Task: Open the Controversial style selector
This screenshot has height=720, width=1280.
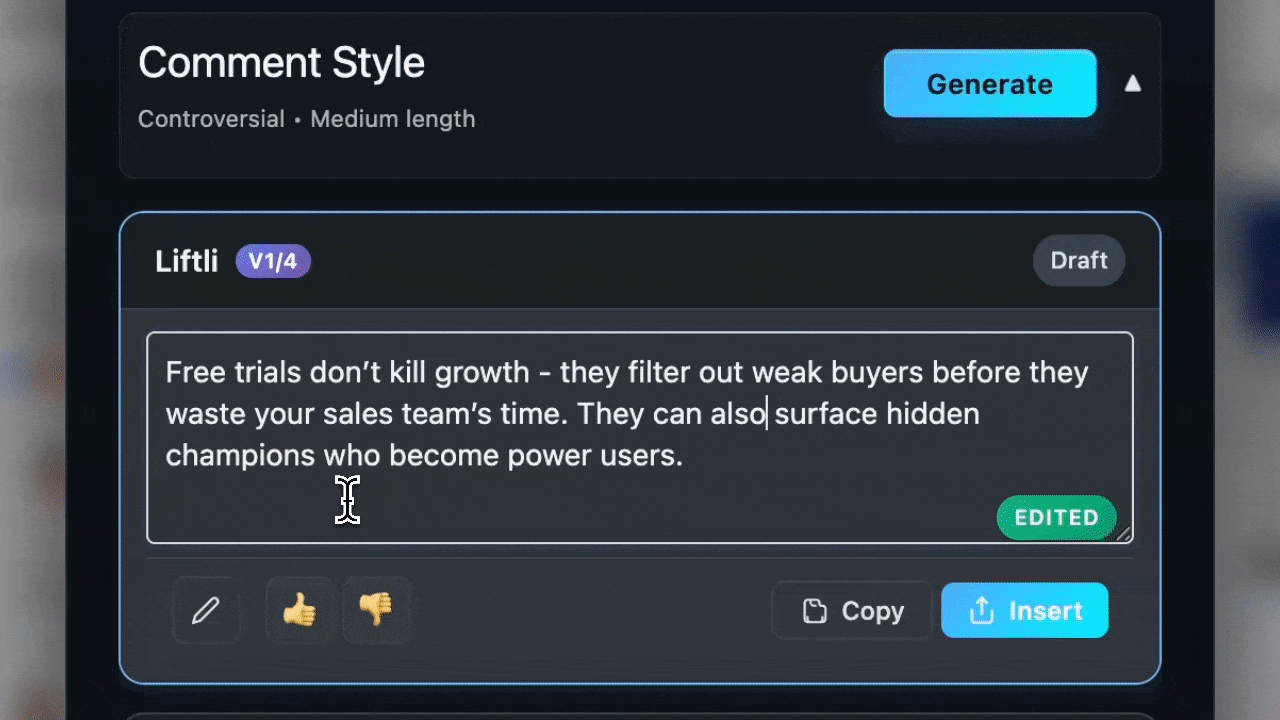Action: click(211, 119)
